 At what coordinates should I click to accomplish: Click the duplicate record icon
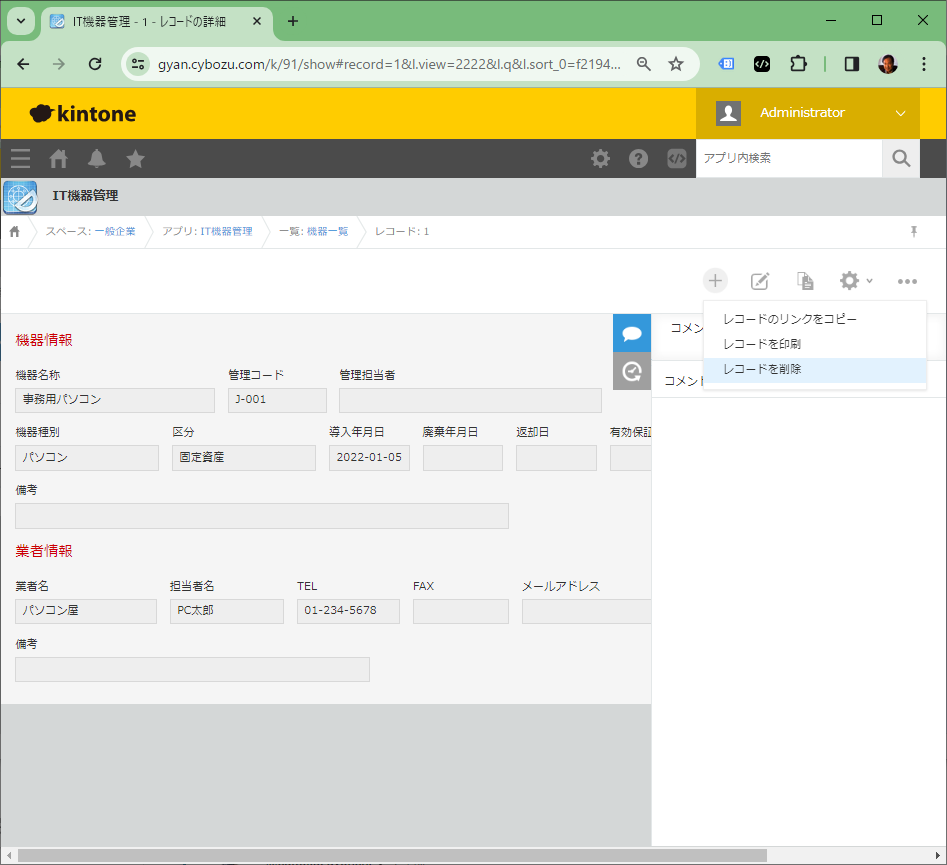click(804, 281)
